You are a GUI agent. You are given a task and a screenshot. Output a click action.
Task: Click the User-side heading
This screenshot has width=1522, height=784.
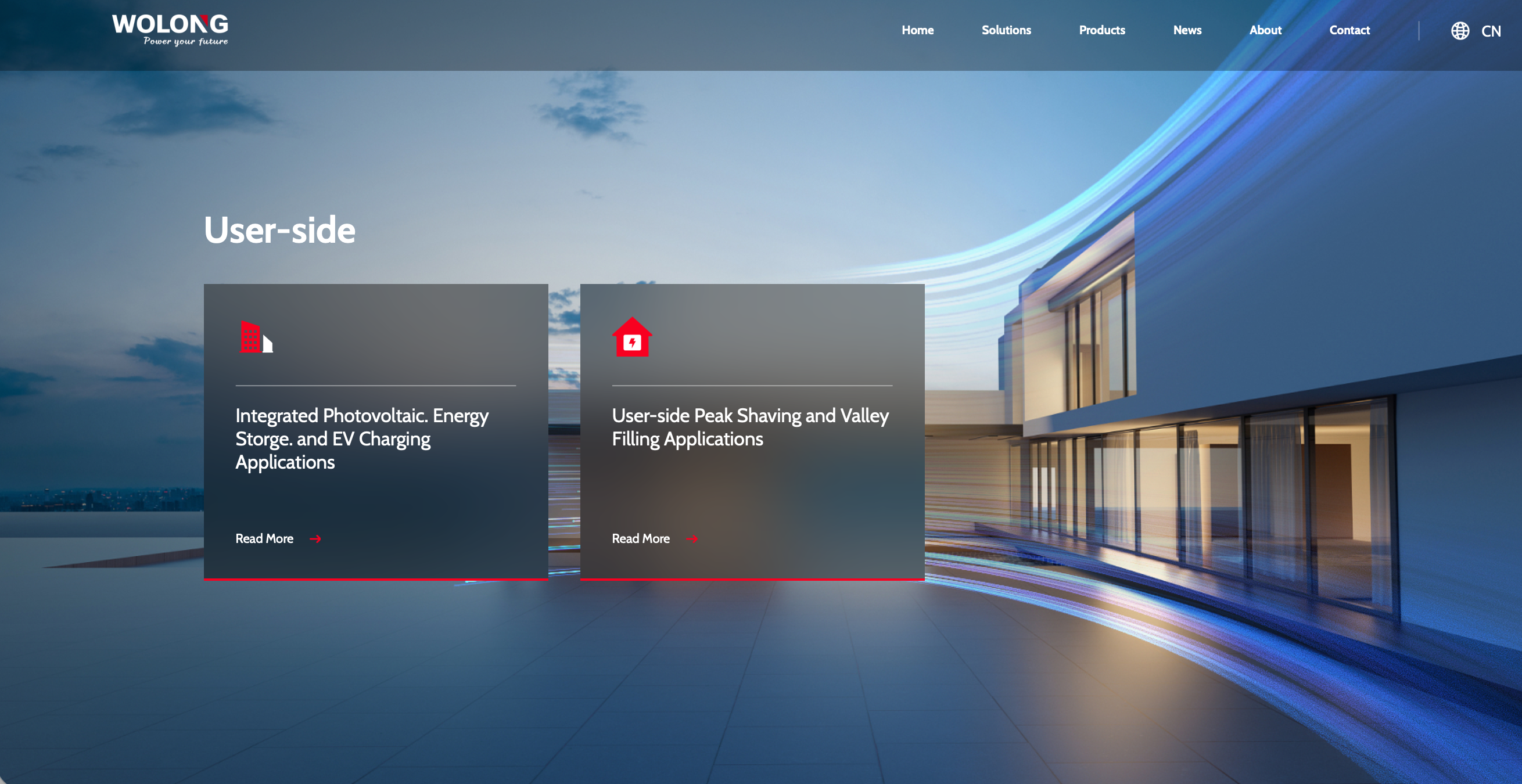(x=279, y=230)
